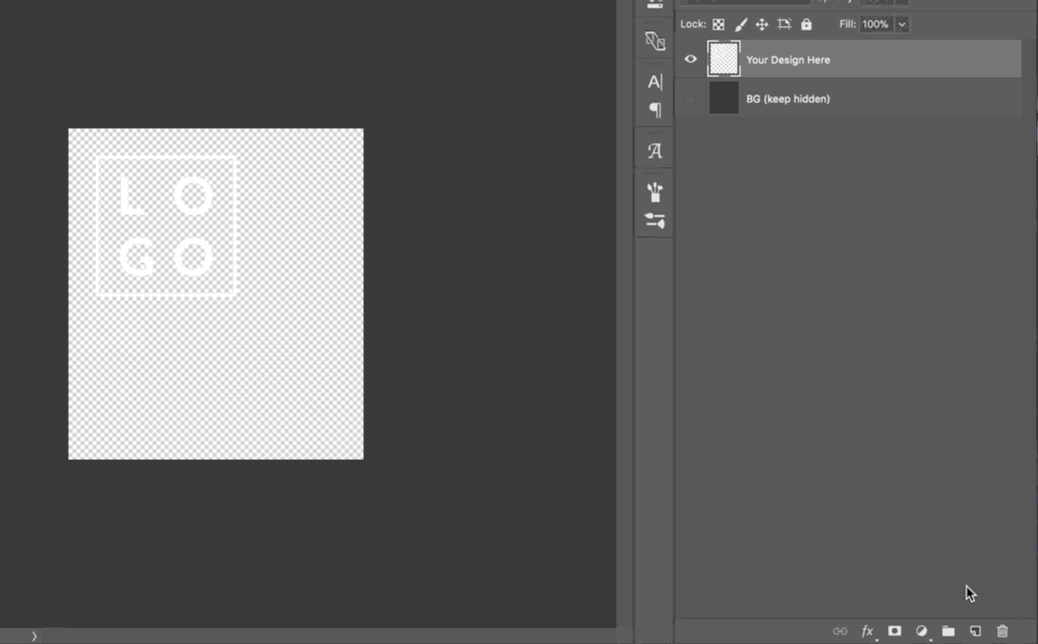Viewport: 1038px width, 644px height.
Task: Click the LOGO artwork on canvas
Action: (x=167, y=226)
